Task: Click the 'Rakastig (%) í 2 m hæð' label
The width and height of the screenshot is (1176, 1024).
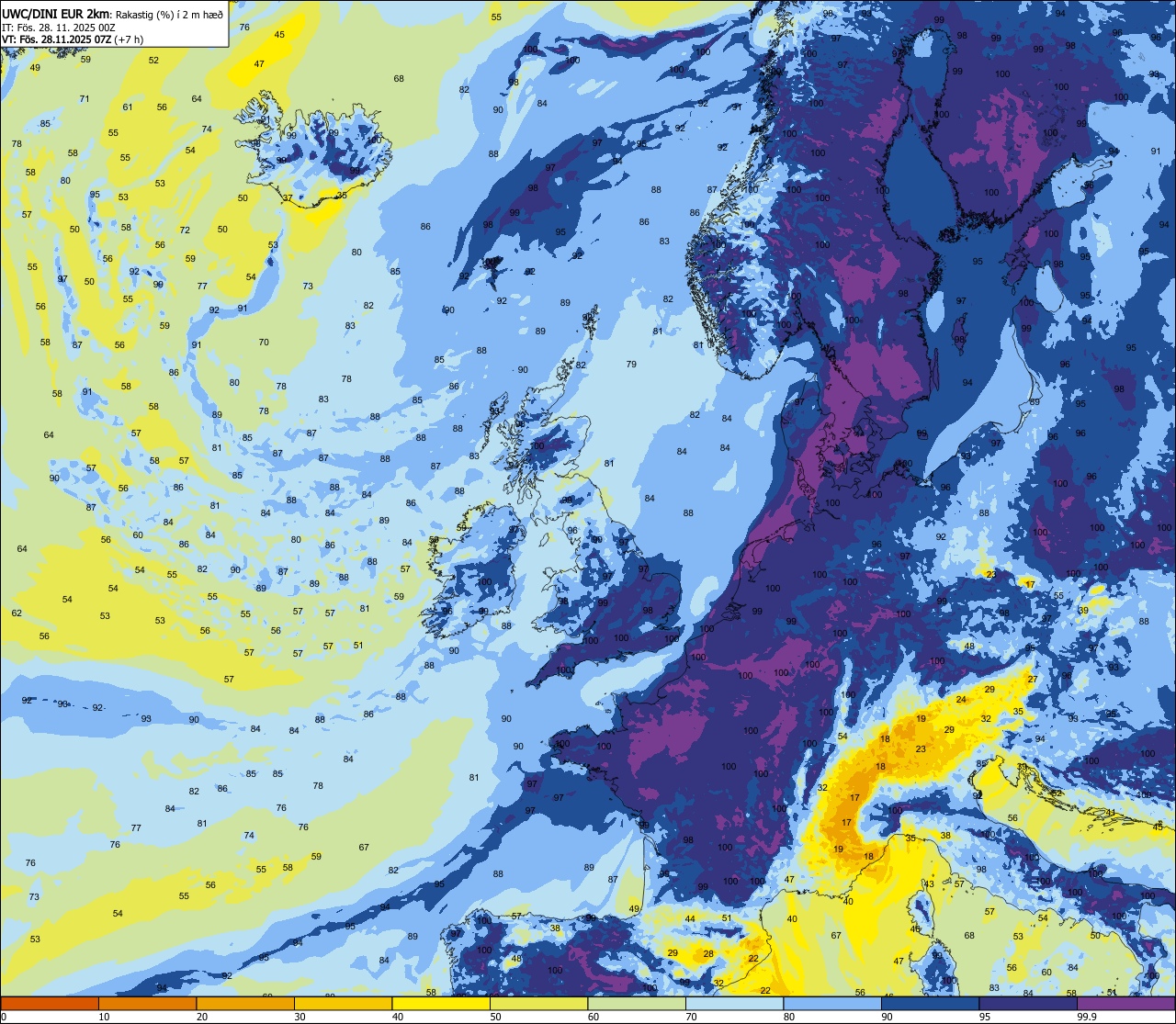Action: click(x=168, y=13)
